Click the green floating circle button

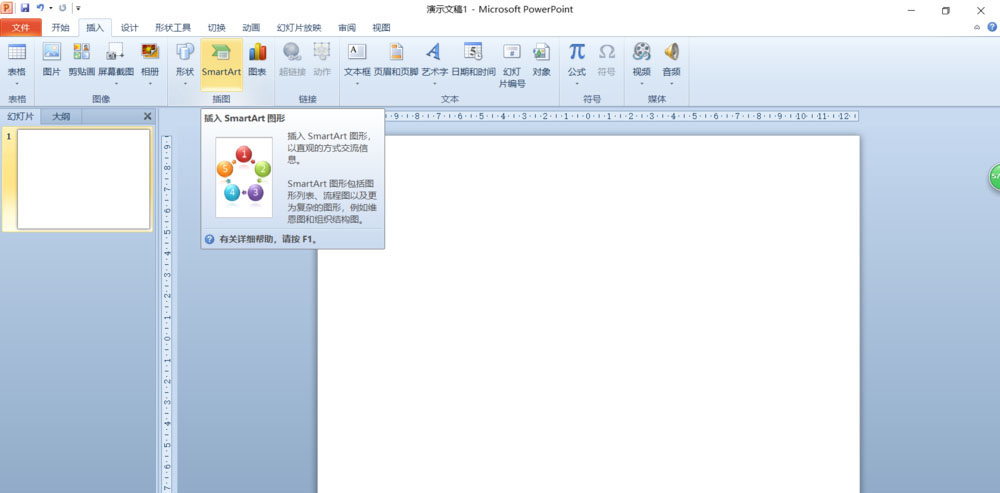coord(994,177)
